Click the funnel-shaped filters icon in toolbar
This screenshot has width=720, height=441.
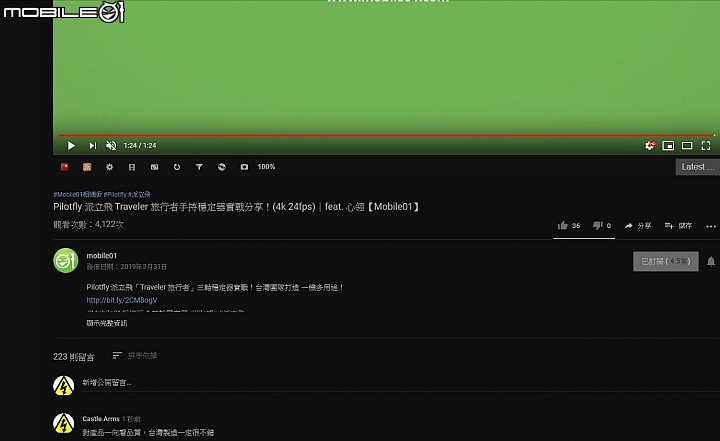click(x=199, y=167)
